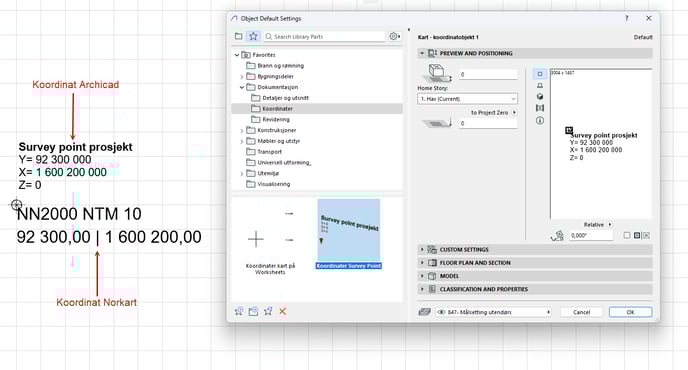The image size is (688, 370).
Task: Open the Home Story dropdown
Action: point(467,99)
